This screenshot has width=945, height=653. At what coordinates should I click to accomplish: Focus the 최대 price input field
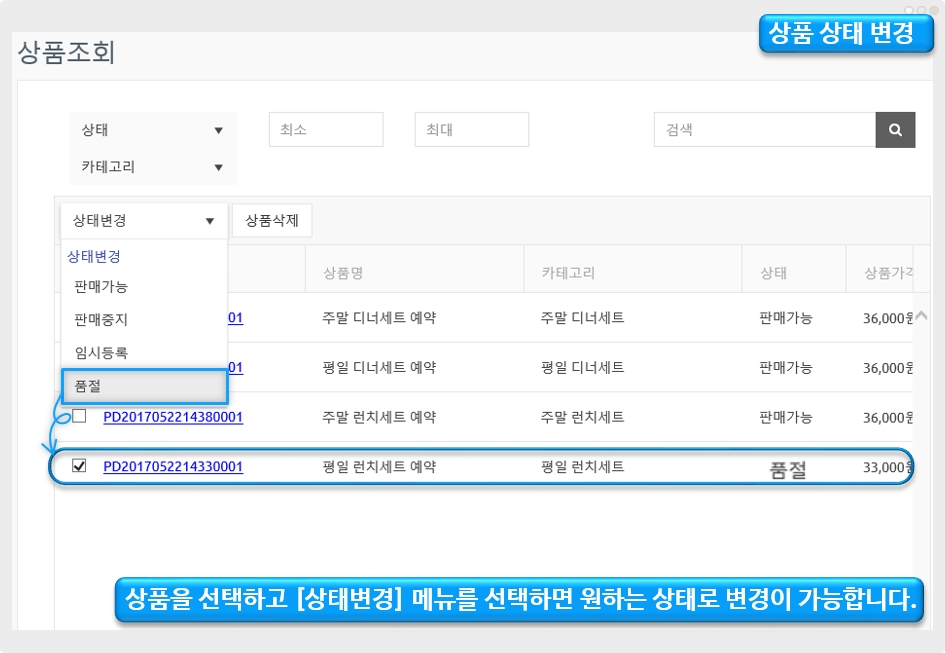coord(471,130)
